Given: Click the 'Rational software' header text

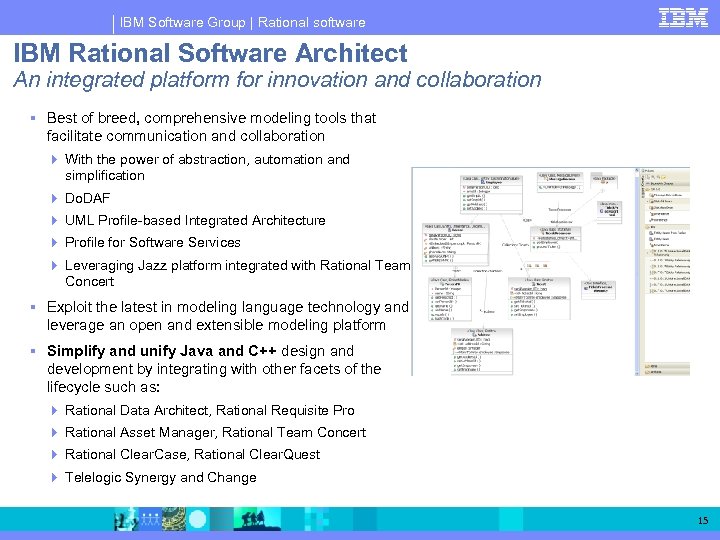Looking at the screenshot, I should [312, 22].
